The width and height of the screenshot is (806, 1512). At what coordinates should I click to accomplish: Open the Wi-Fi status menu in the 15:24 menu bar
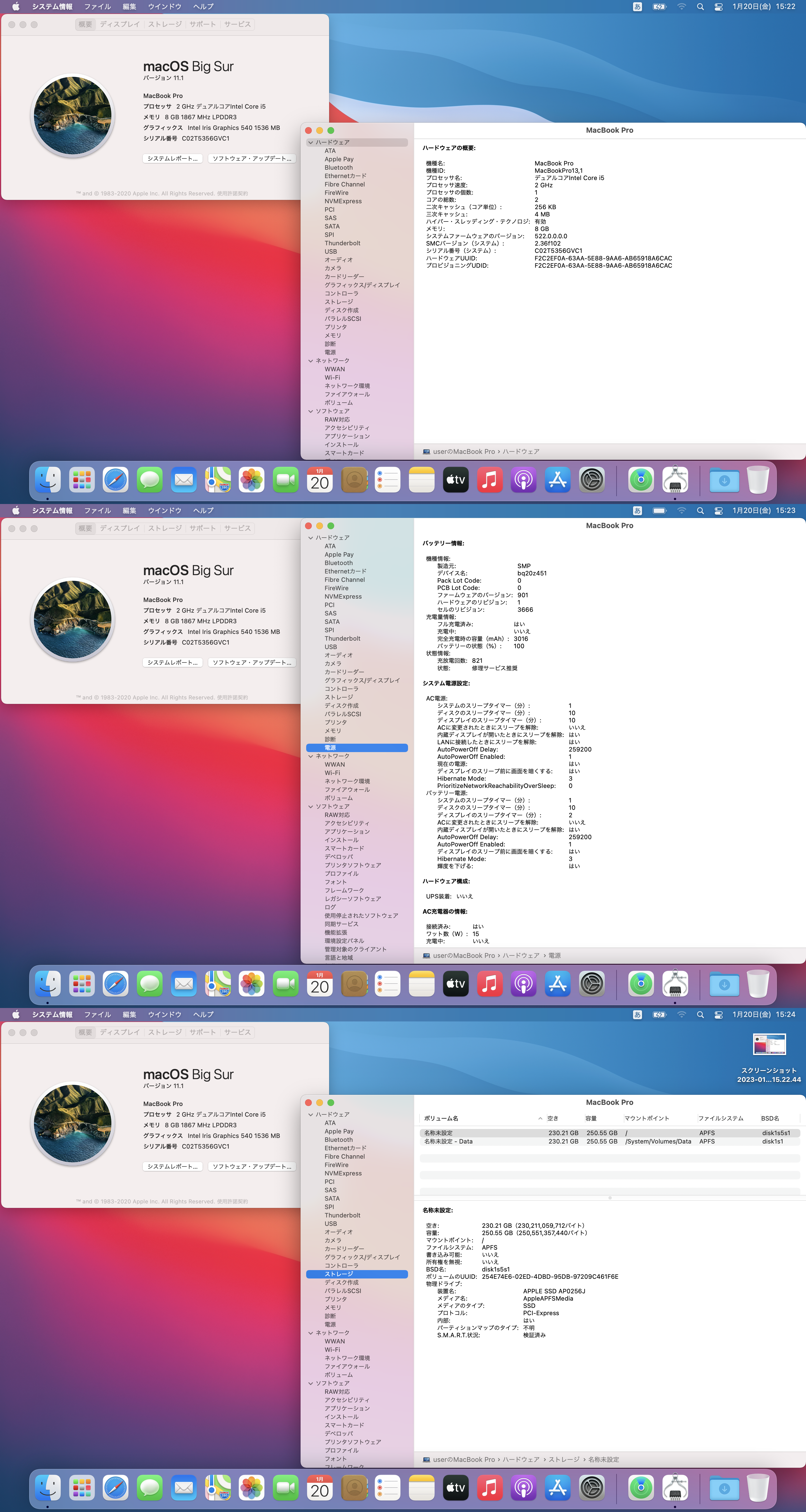(682, 1014)
